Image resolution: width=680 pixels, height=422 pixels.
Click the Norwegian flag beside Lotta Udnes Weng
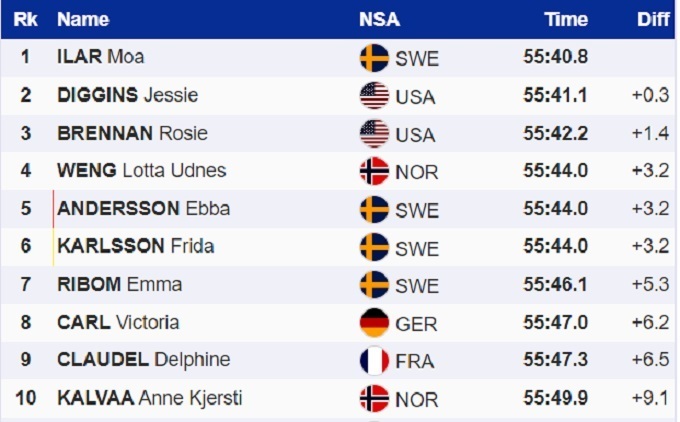pyautogui.click(x=374, y=172)
